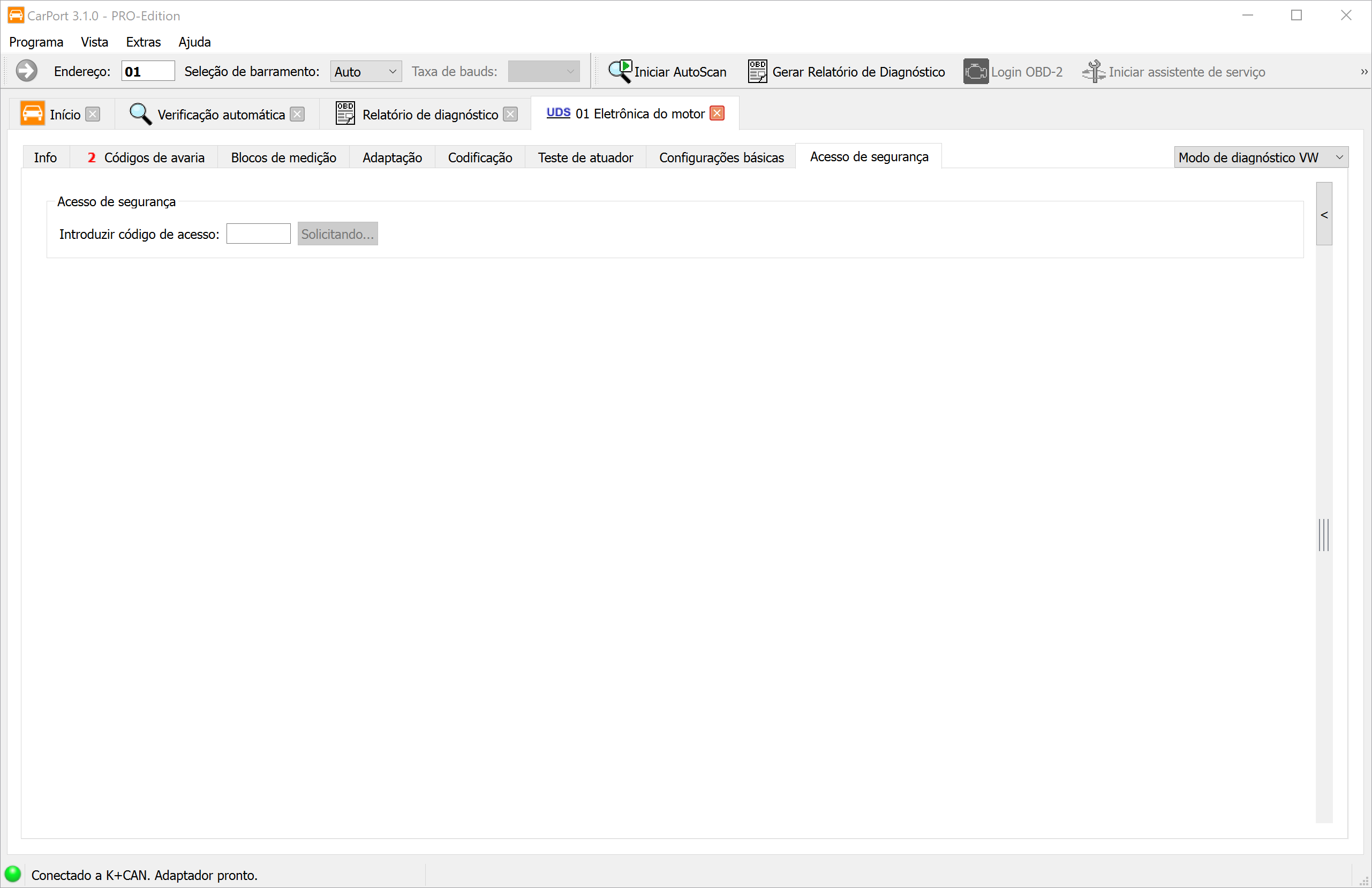Click the green arrow go icon
Viewport: 1372px width, 888px height.
[26, 71]
